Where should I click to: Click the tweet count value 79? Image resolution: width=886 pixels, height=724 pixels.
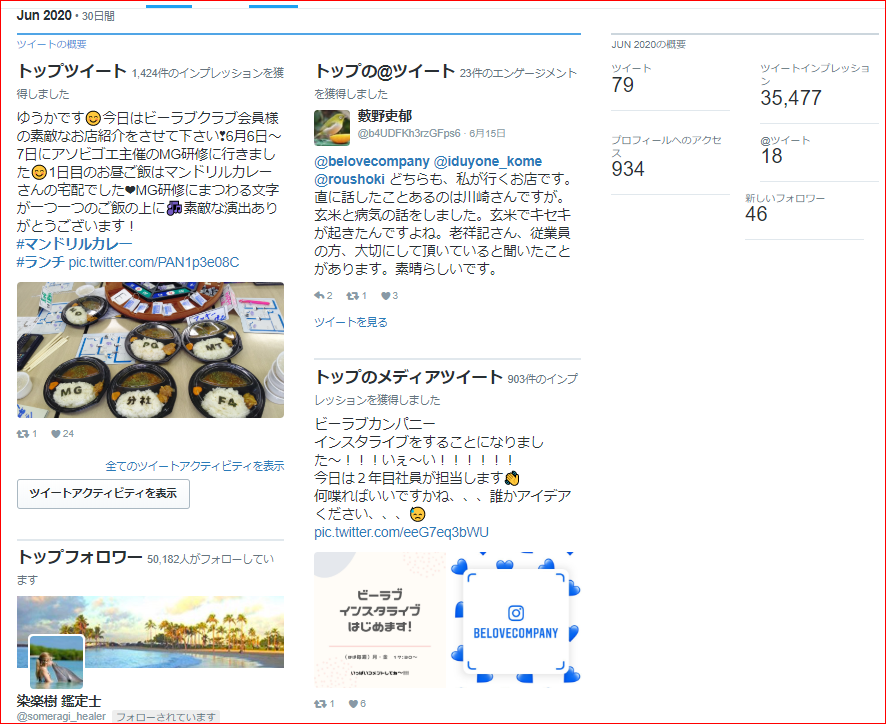click(x=623, y=85)
